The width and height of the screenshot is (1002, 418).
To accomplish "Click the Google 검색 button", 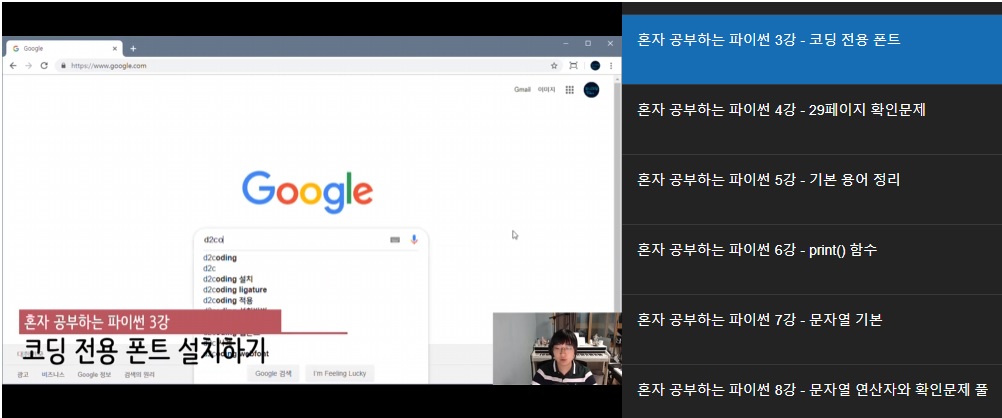I will (273, 373).
